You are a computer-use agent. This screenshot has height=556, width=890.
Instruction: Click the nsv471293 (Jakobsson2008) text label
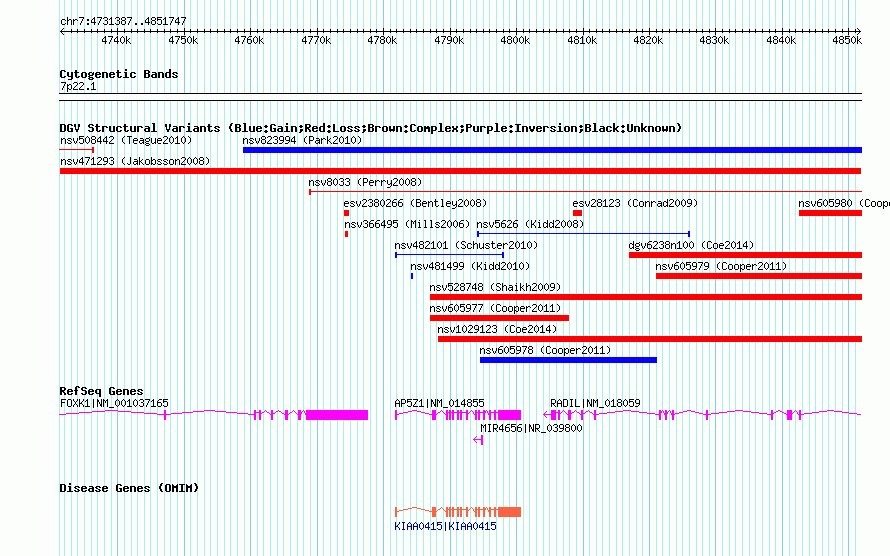(x=135, y=161)
